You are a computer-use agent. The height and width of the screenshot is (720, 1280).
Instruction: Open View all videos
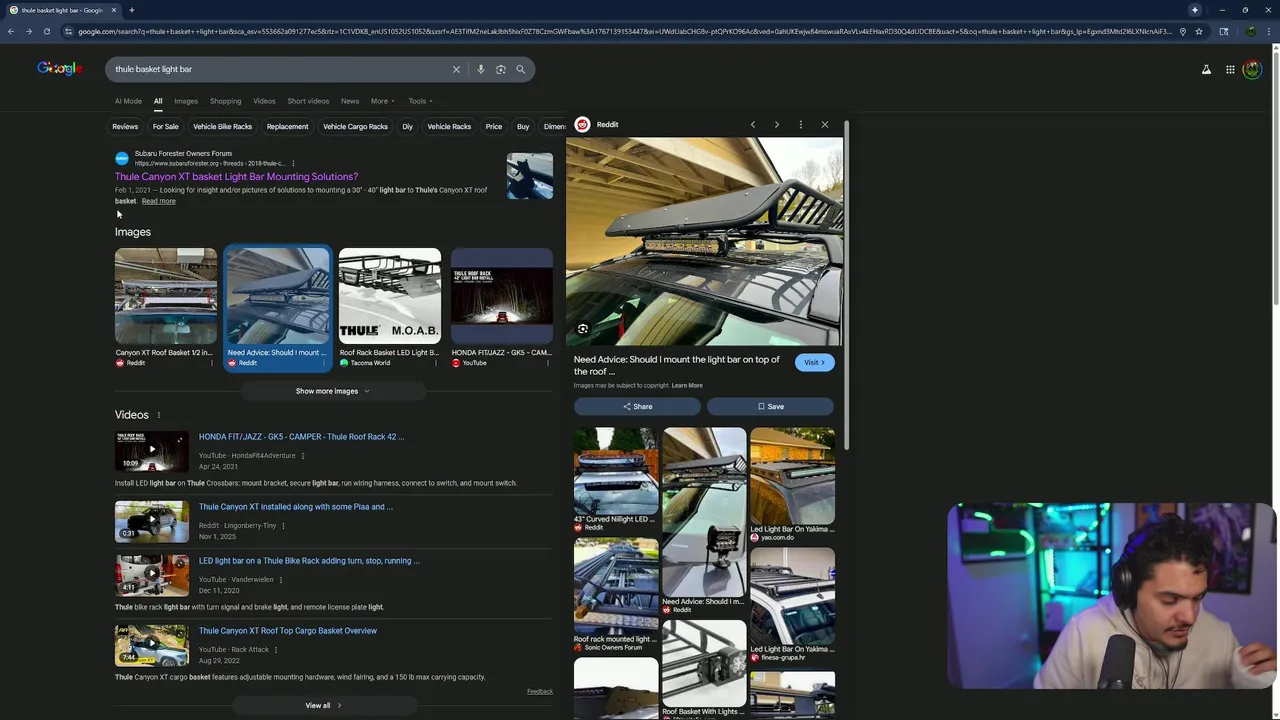click(323, 706)
